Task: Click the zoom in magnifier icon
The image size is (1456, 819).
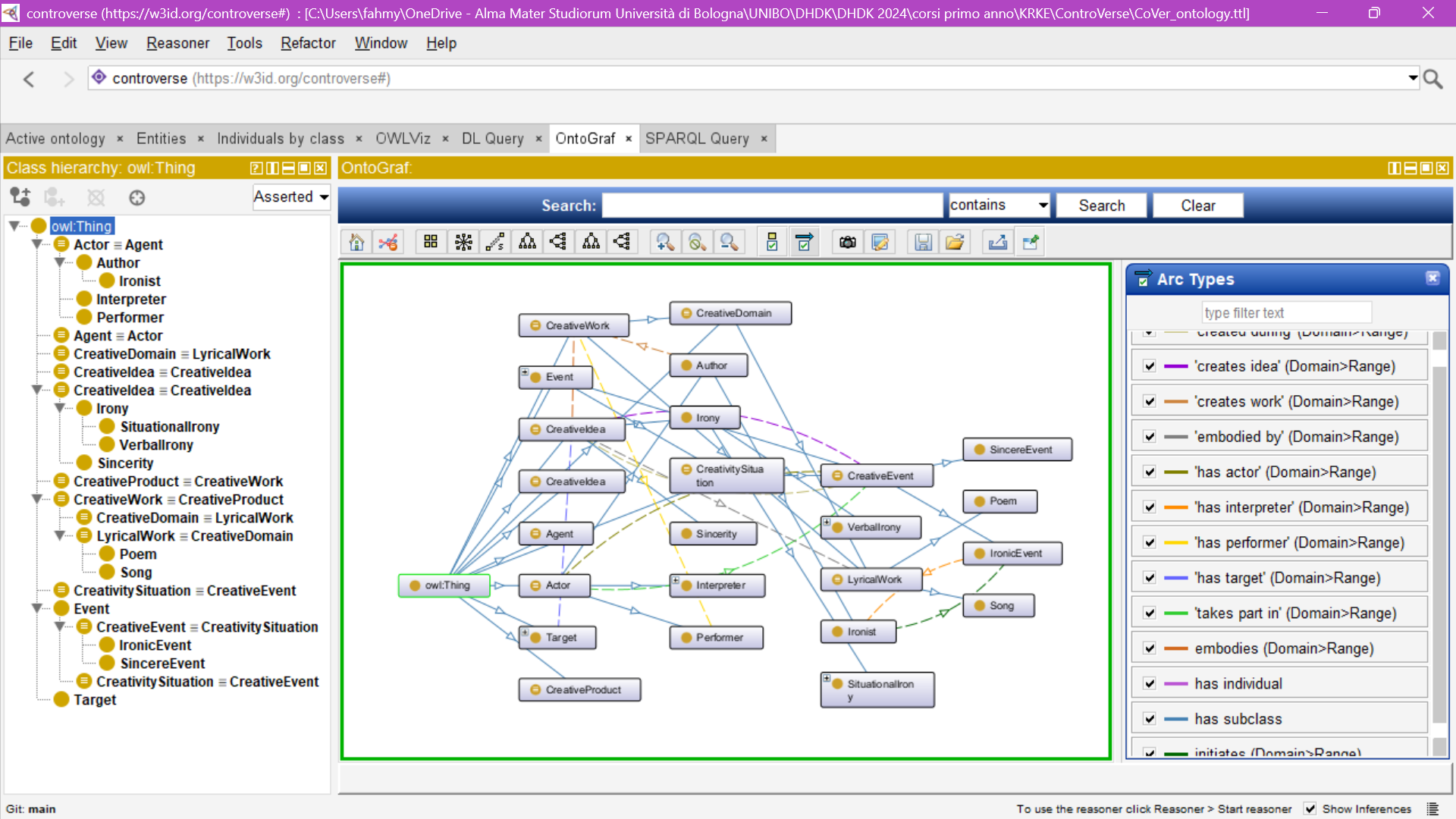Action: pos(664,242)
